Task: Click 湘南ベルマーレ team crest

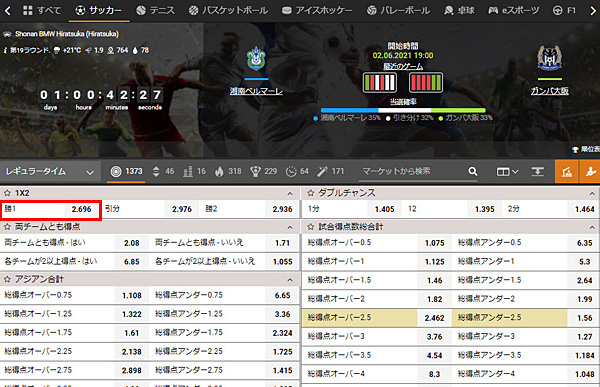Action: click(256, 59)
